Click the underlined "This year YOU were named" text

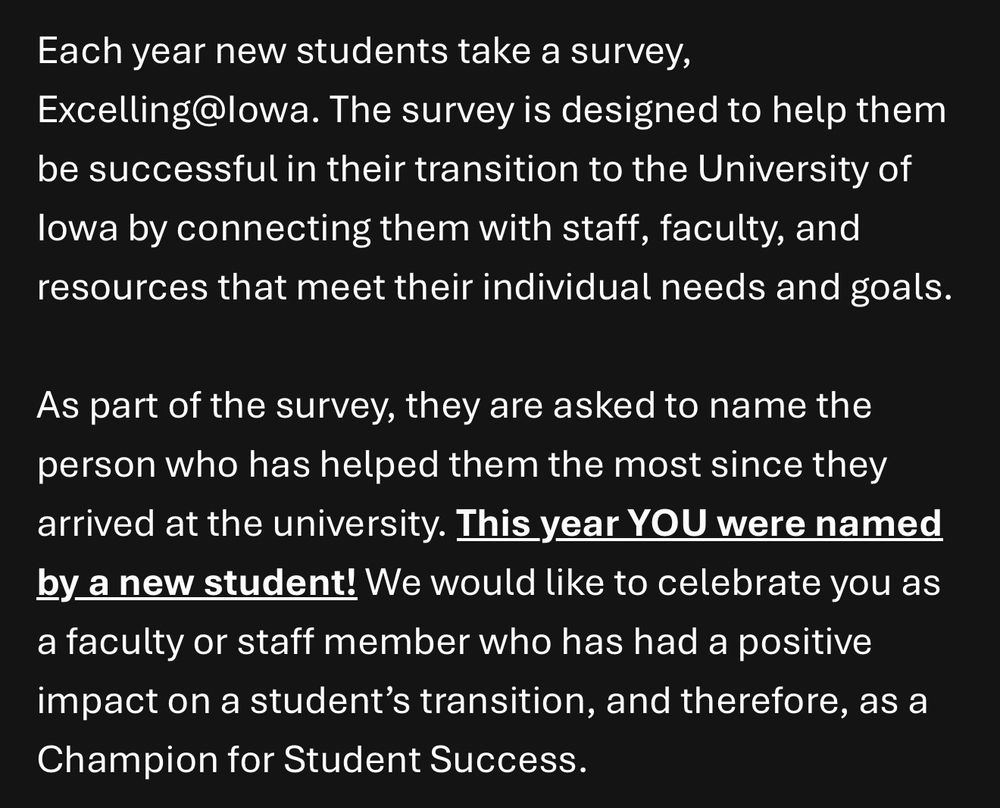click(699, 524)
